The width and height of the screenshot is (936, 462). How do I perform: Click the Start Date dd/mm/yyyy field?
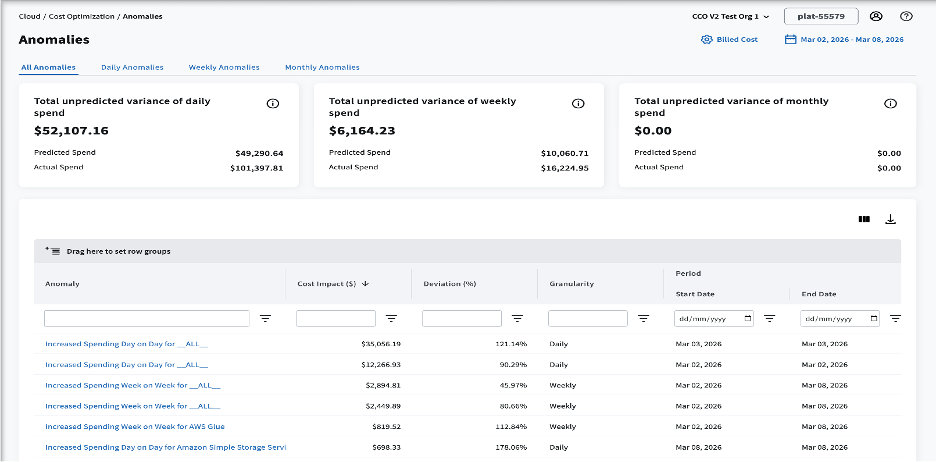(714, 319)
